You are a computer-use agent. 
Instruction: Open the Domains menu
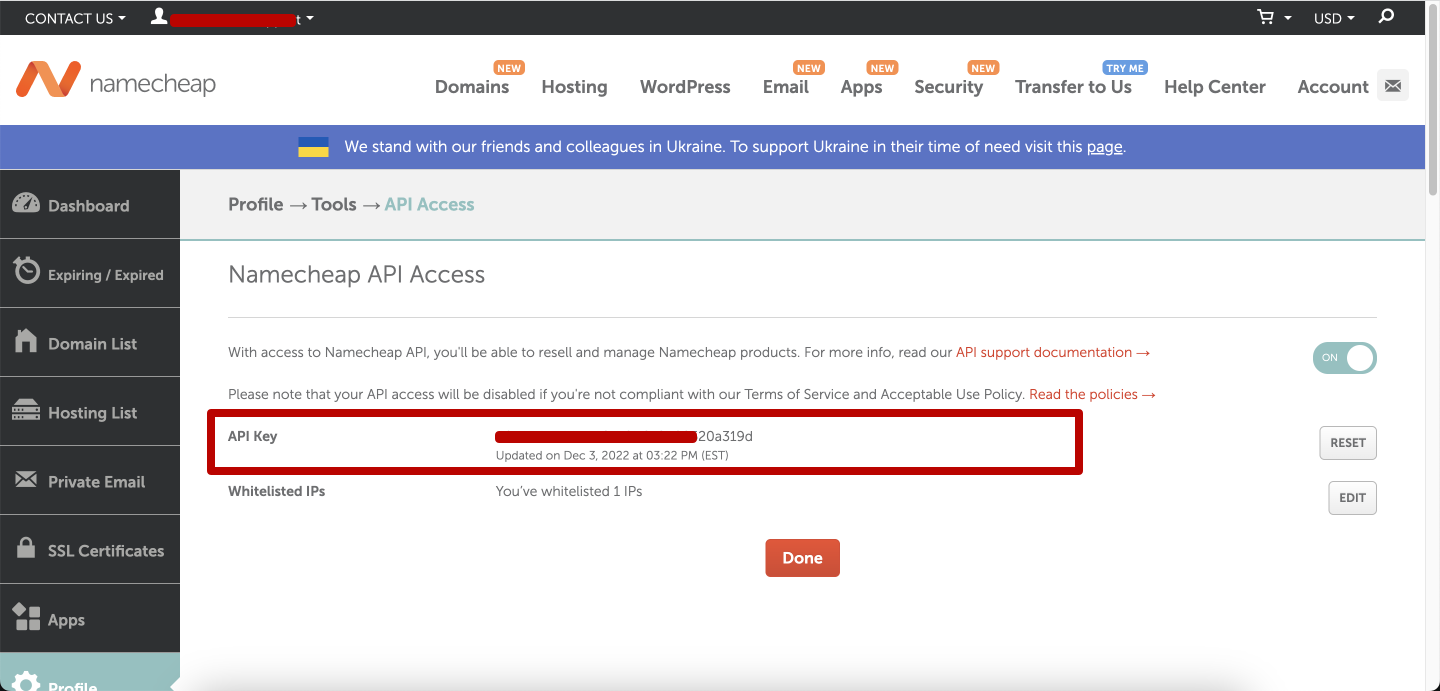click(472, 87)
